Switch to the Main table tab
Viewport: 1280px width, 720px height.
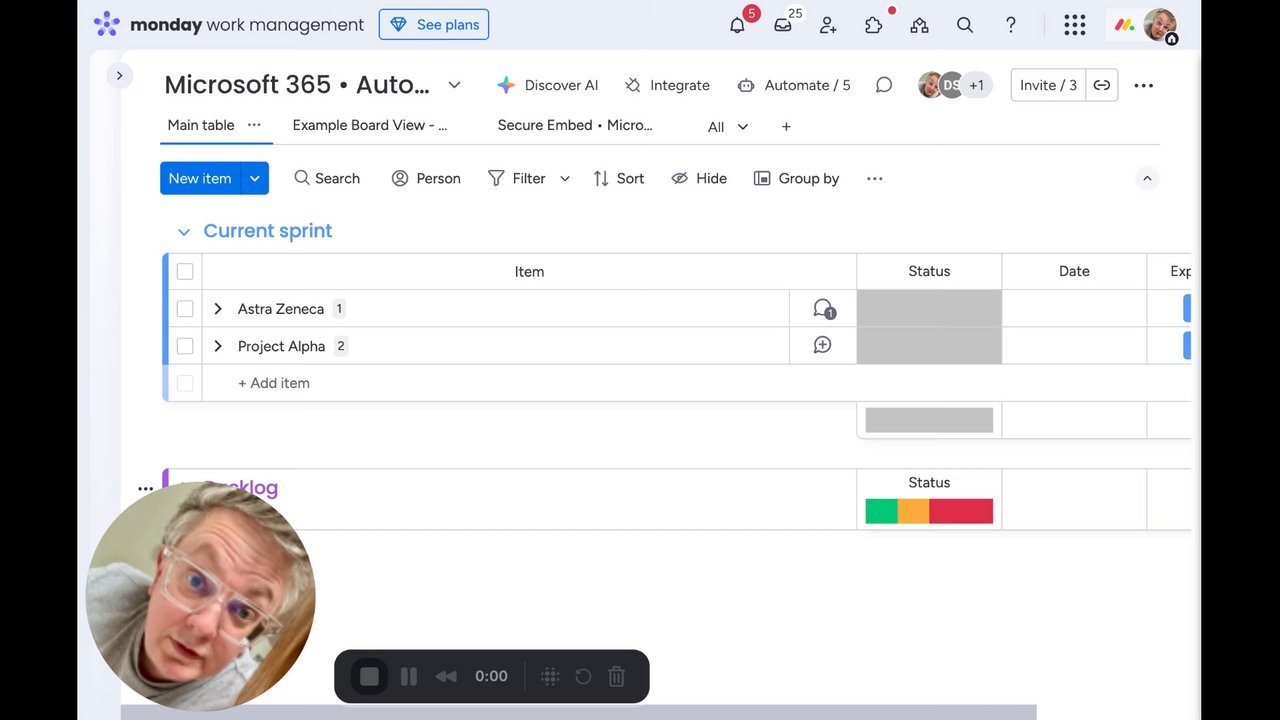(x=201, y=125)
